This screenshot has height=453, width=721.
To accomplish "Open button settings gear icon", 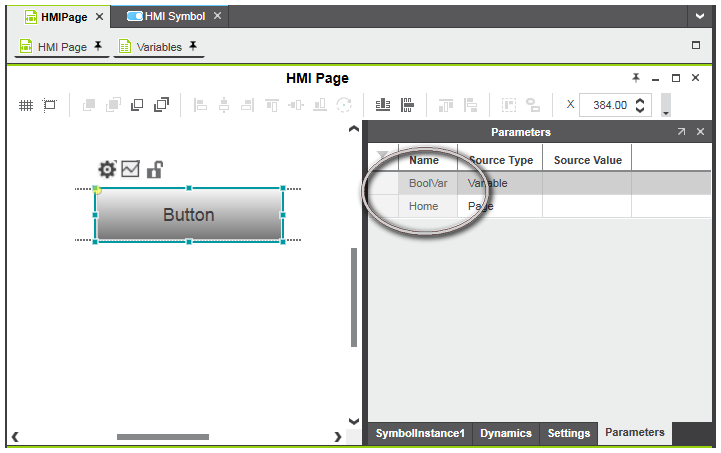I will coord(107,170).
